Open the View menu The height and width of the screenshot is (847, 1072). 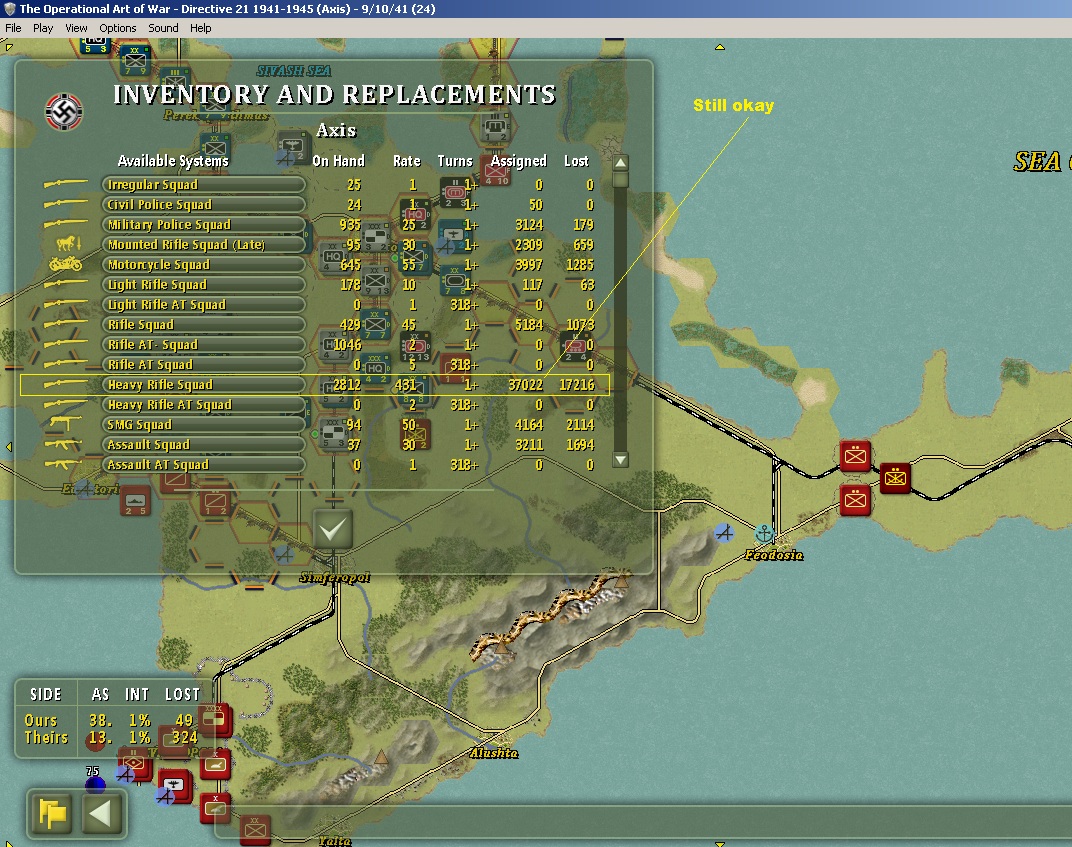pyautogui.click(x=76, y=28)
